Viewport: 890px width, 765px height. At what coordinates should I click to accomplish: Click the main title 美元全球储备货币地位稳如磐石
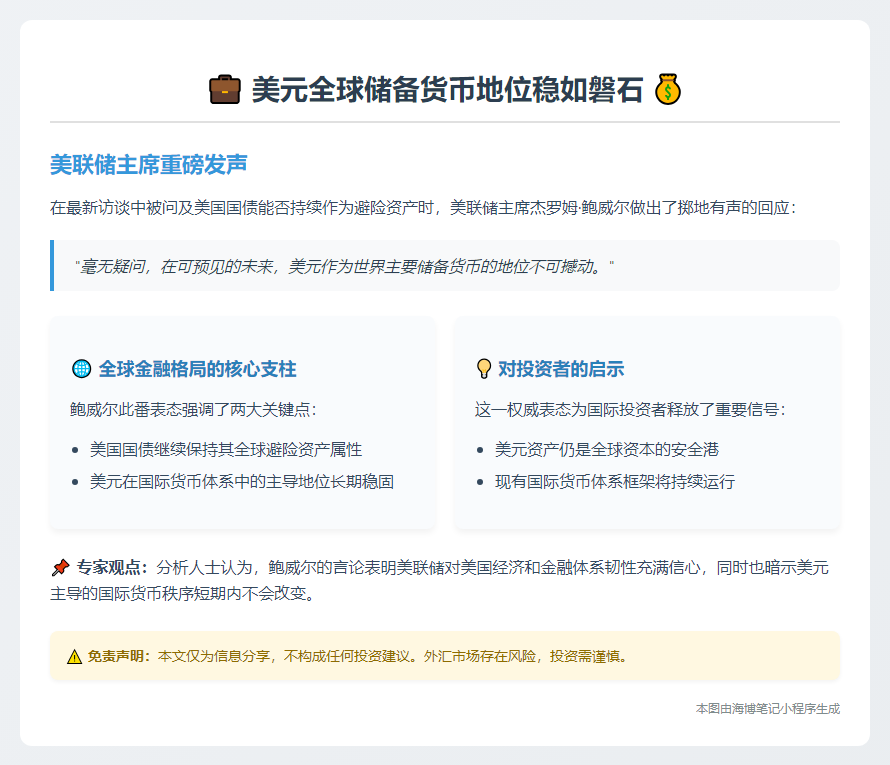[x=446, y=90]
